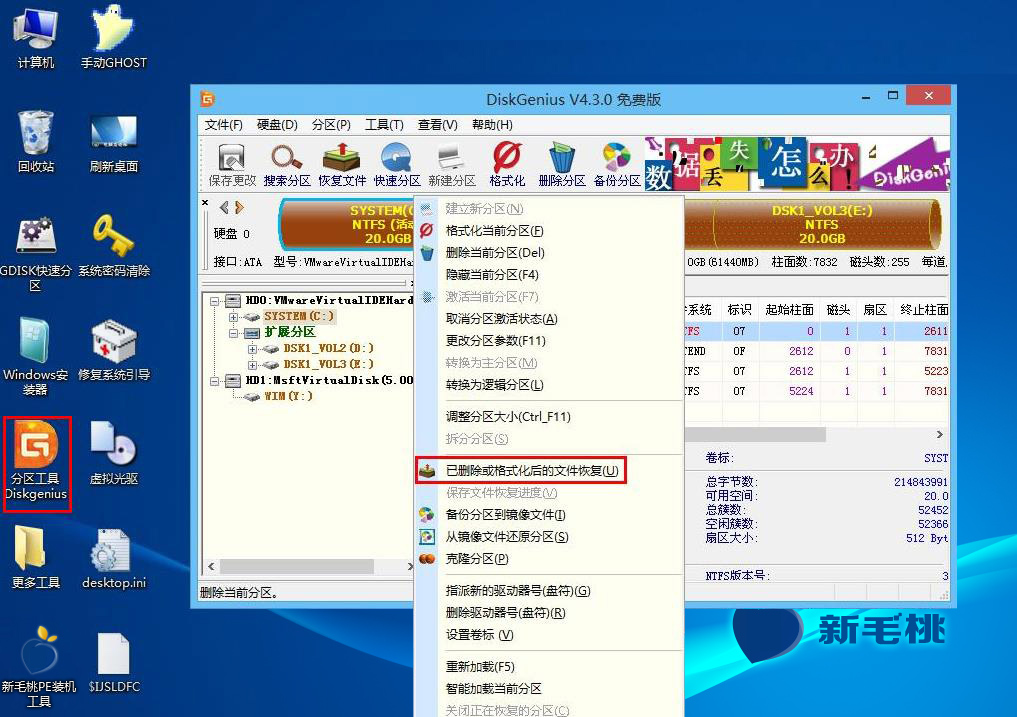Select the DSK1_VOL3(E:) partition bar
Image resolution: width=1017 pixels, height=717 pixels.
pyautogui.click(x=822, y=224)
